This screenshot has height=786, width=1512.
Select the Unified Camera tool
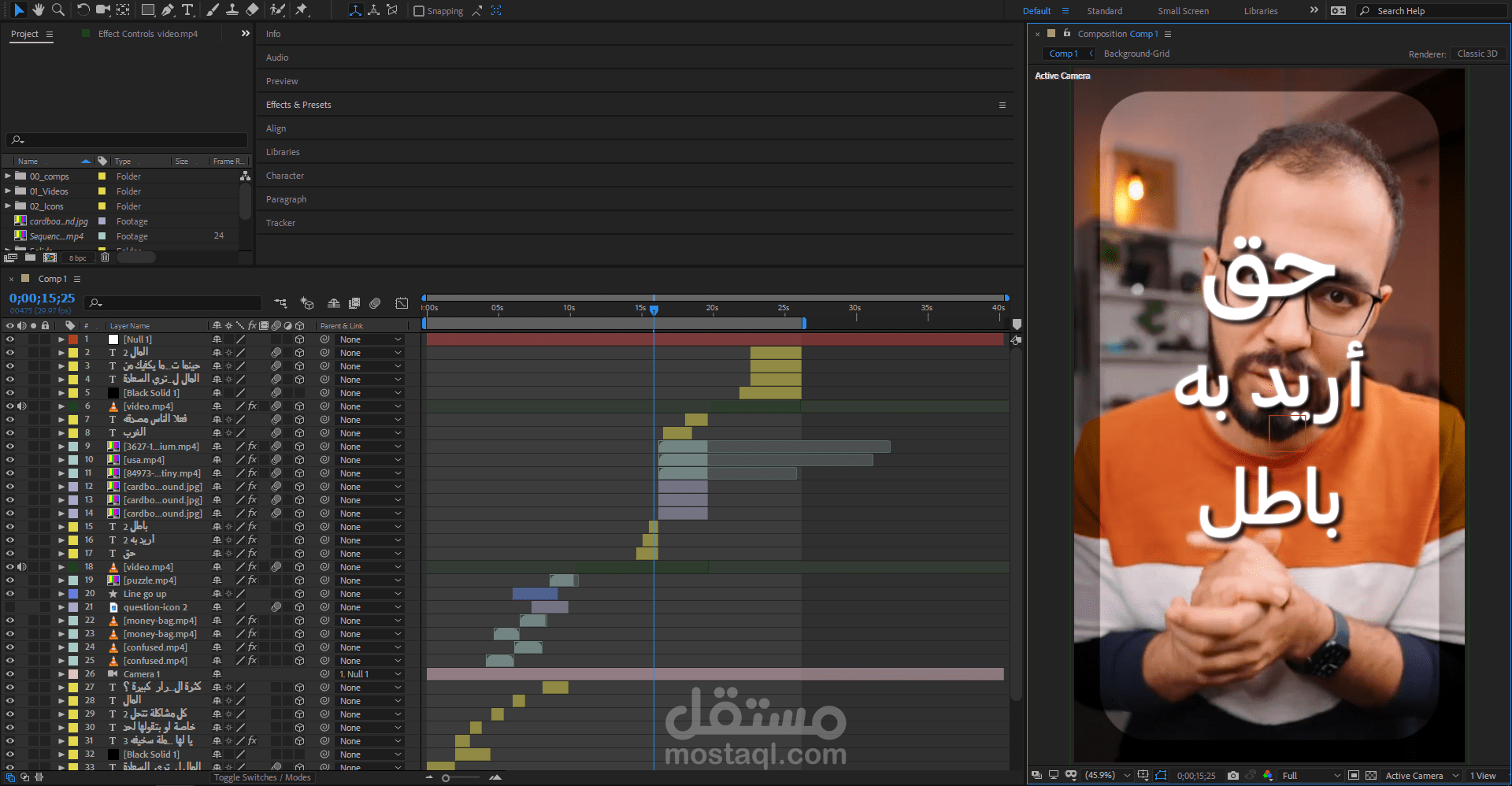pos(102,10)
